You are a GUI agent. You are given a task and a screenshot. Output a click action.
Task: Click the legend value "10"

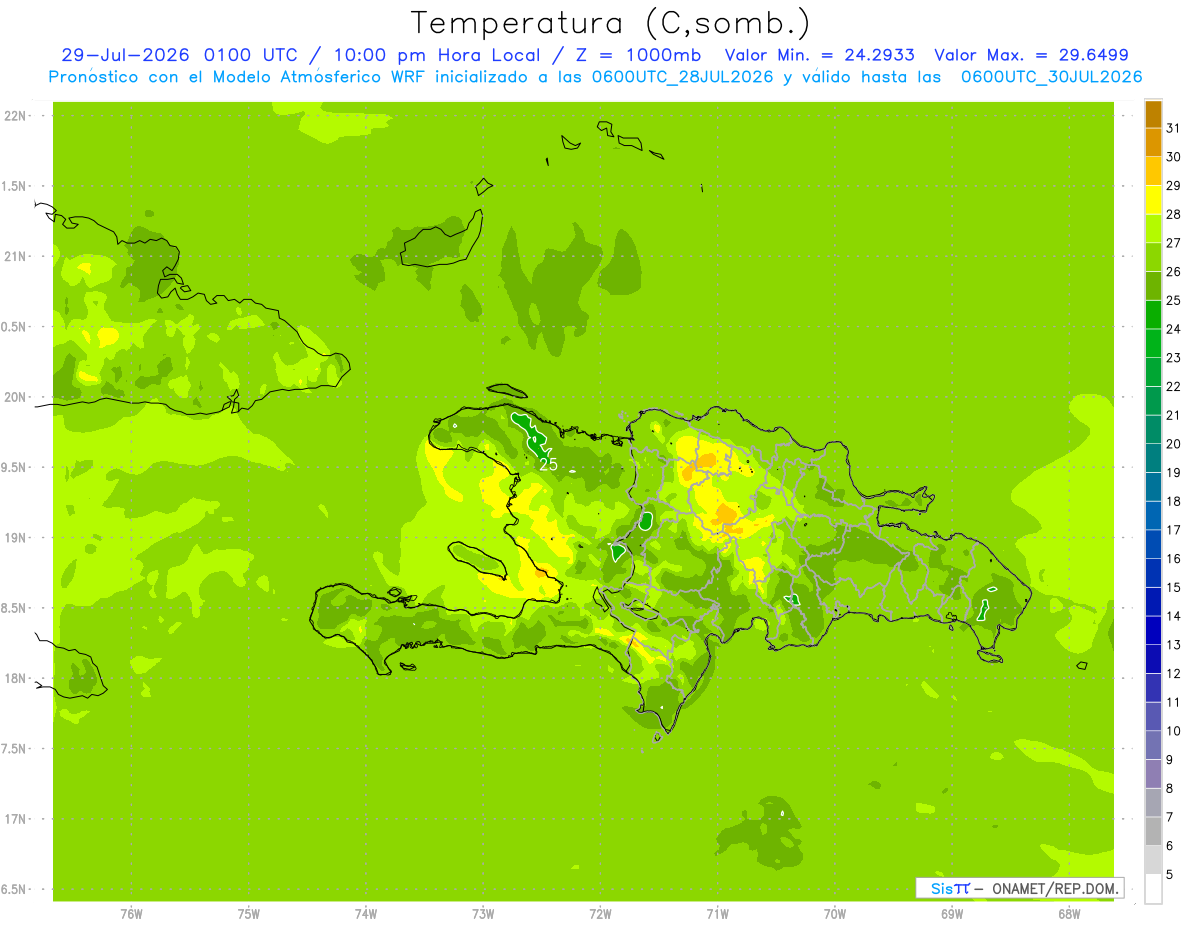coord(1173,731)
